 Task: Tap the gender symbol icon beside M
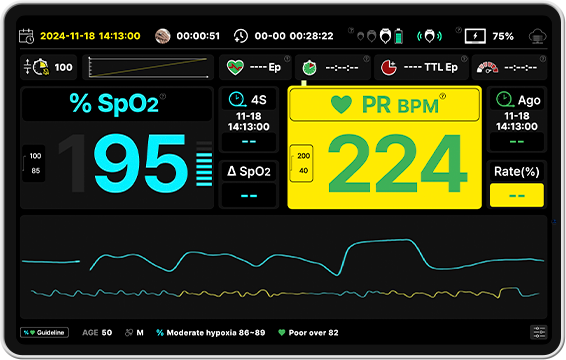pos(129,333)
